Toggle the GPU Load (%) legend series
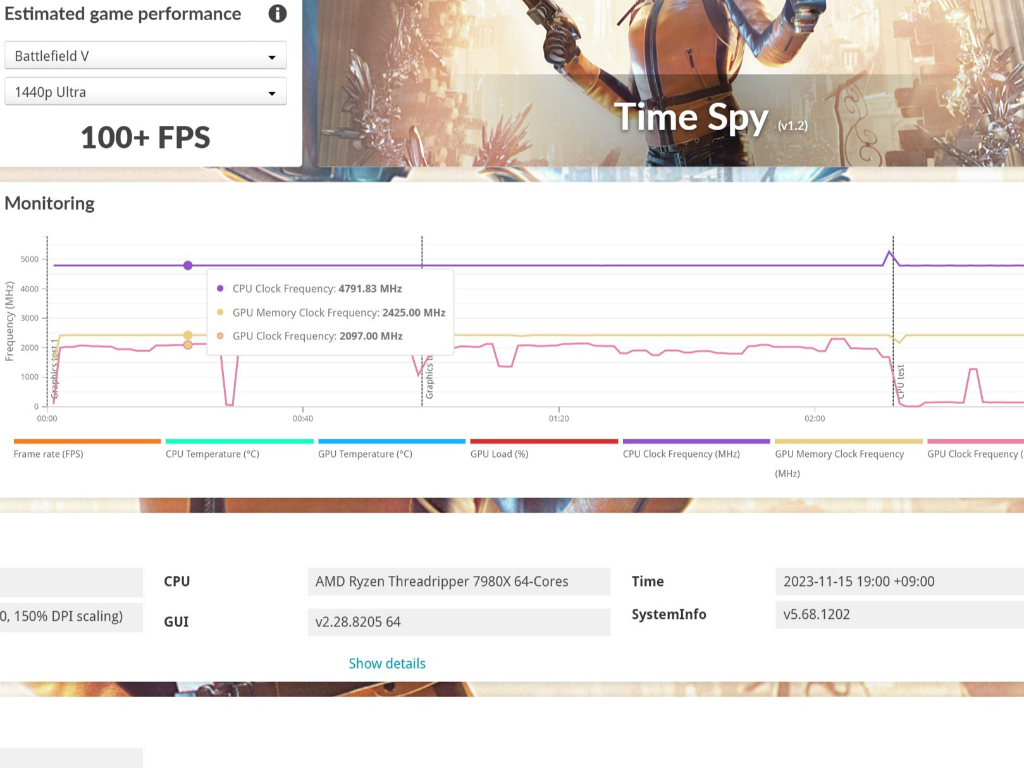 (543, 449)
